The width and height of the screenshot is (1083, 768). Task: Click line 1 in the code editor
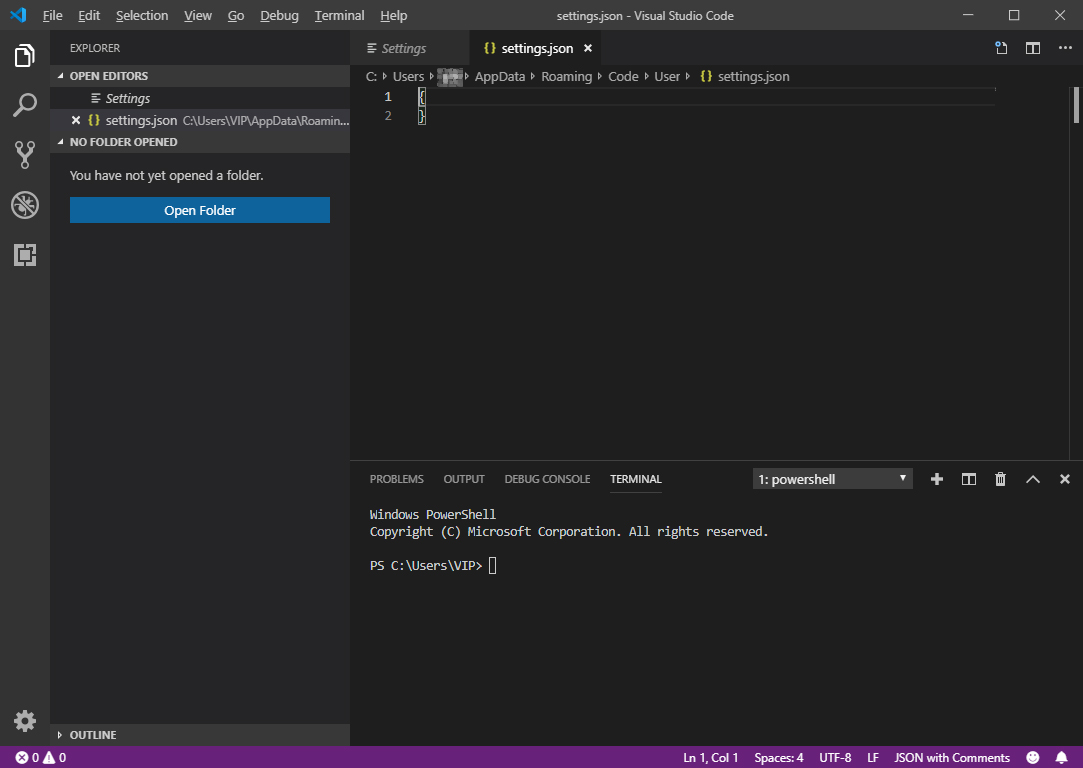[x=705, y=97]
